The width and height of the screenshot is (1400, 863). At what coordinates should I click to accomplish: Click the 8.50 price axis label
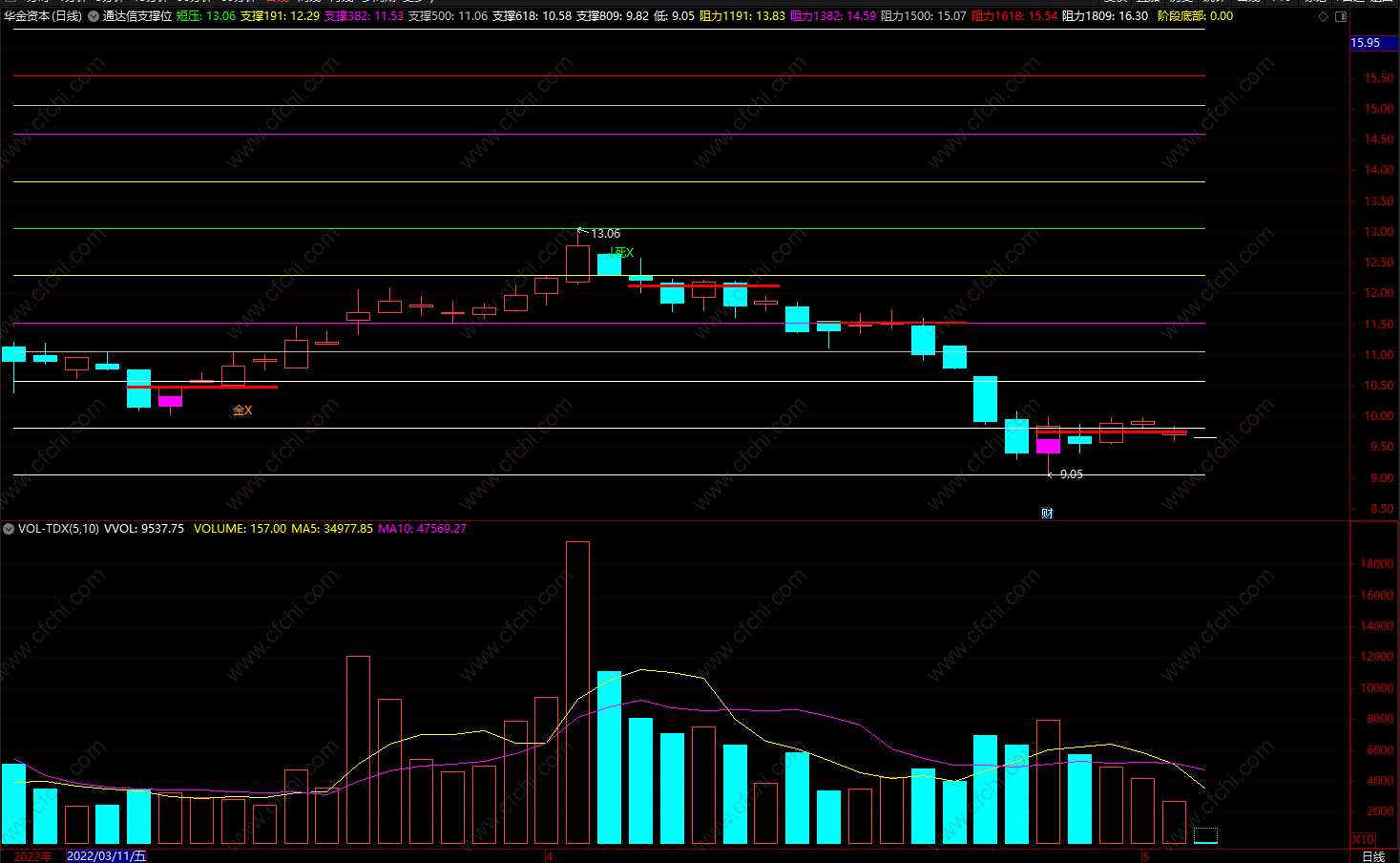pos(1383,509)
